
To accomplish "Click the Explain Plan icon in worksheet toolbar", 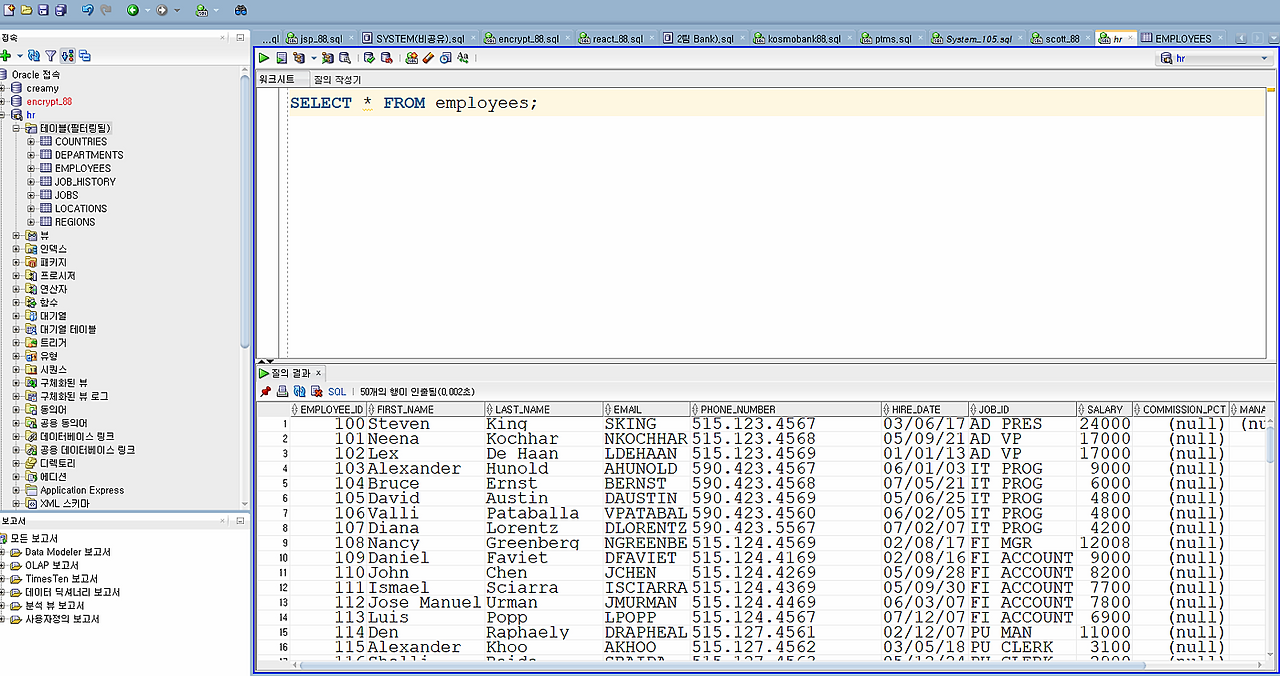I will tap(299, 58).
